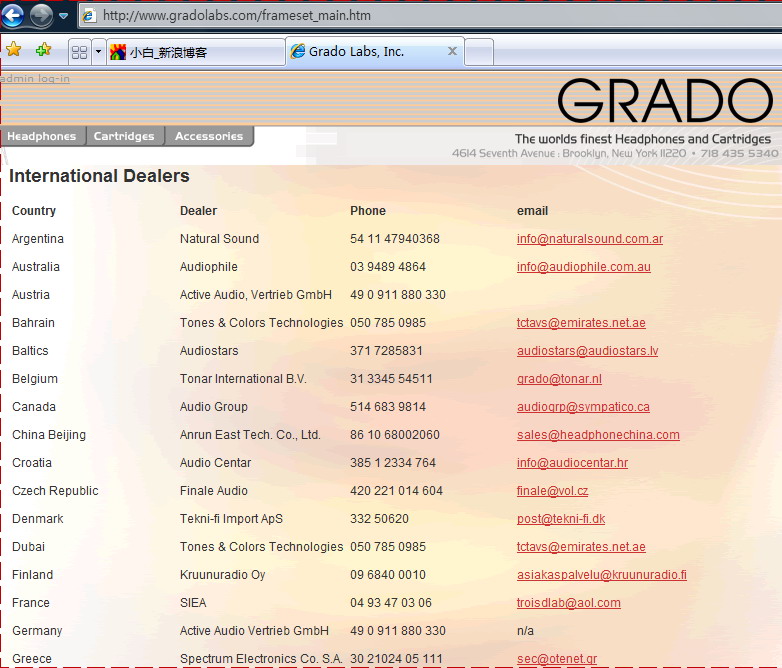This screenshot has height=668, width=782.
Task: Open Favorites Center star icon
Action: pyautogui.click(x=13, y=49)
